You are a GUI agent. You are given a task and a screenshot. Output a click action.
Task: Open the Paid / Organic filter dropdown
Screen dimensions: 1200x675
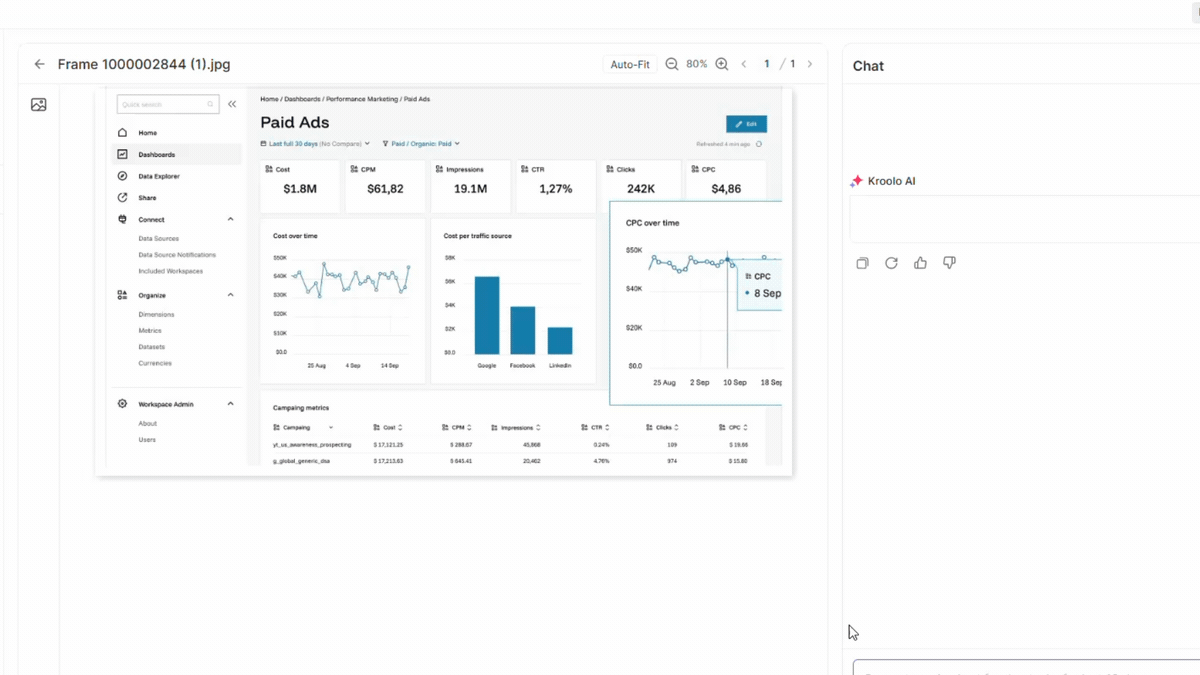(x=421, y=144)
